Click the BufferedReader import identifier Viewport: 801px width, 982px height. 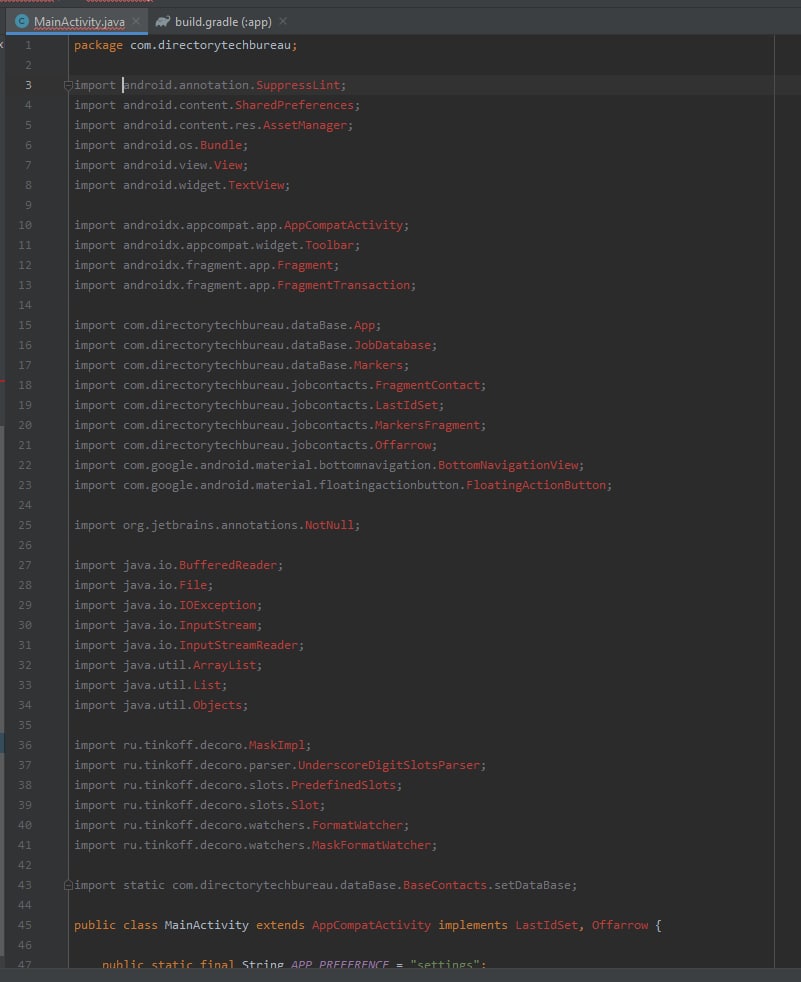click(x=228, y=565)
